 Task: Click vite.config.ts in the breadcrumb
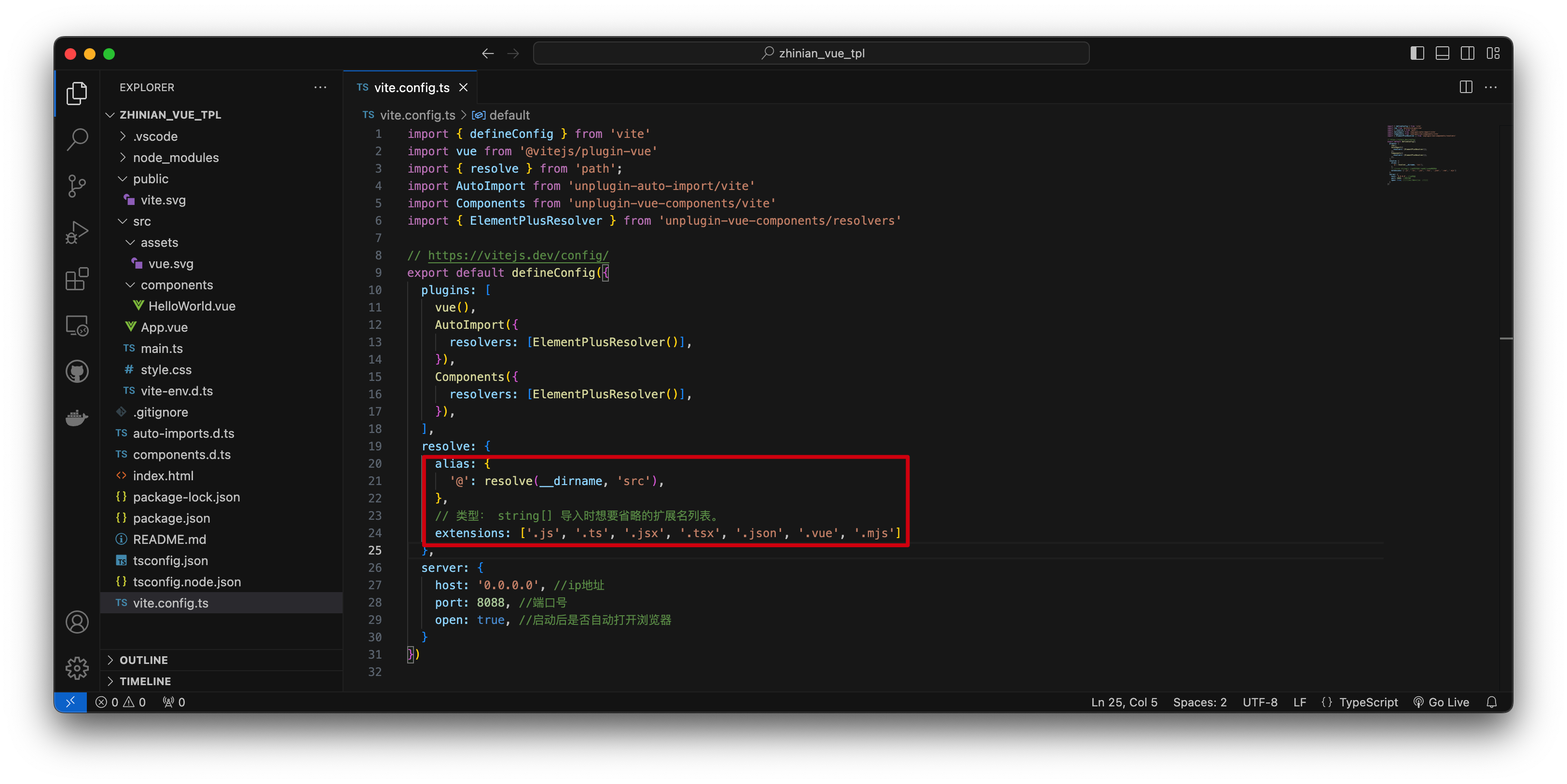click(x=417, y=115)
